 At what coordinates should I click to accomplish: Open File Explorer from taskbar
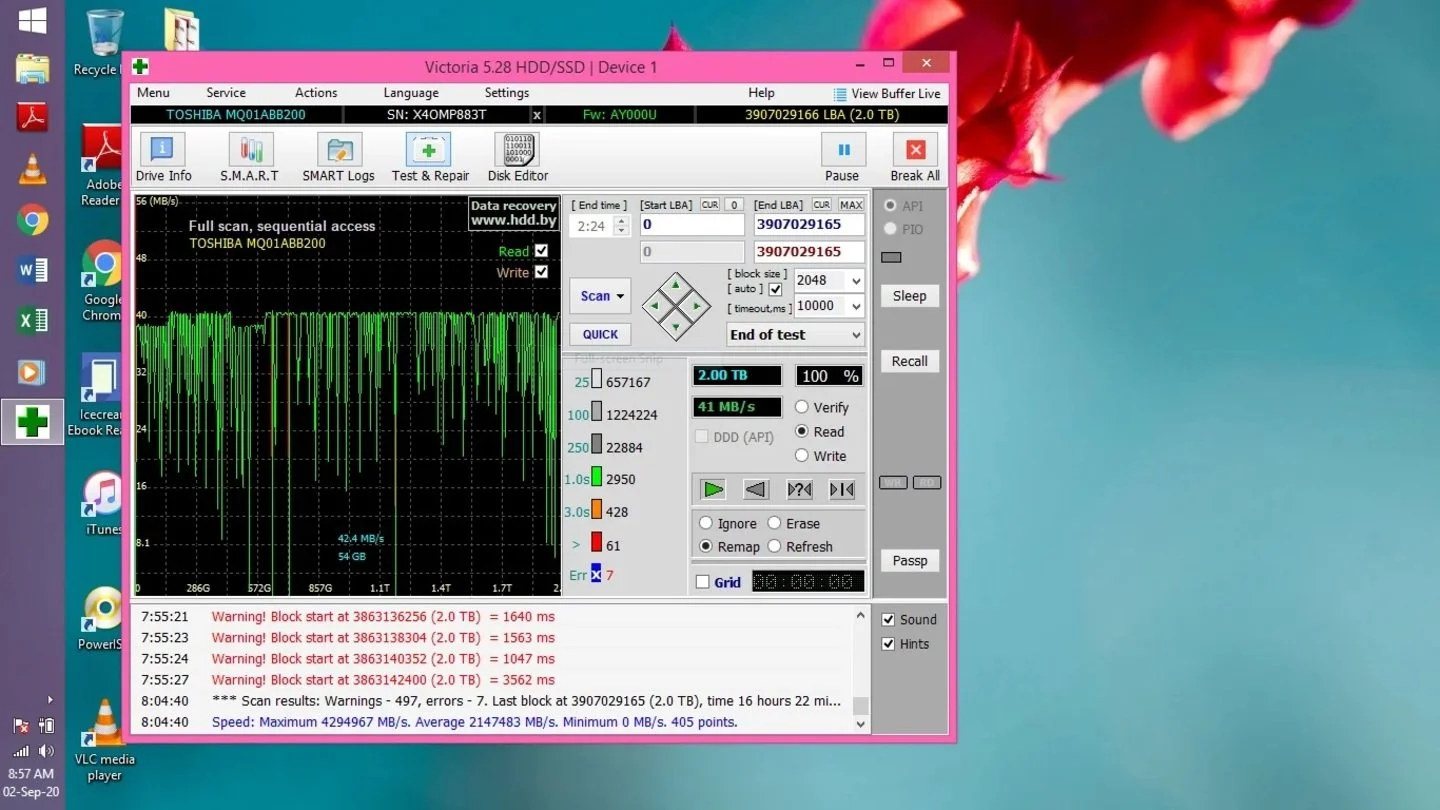coord(32,69)
